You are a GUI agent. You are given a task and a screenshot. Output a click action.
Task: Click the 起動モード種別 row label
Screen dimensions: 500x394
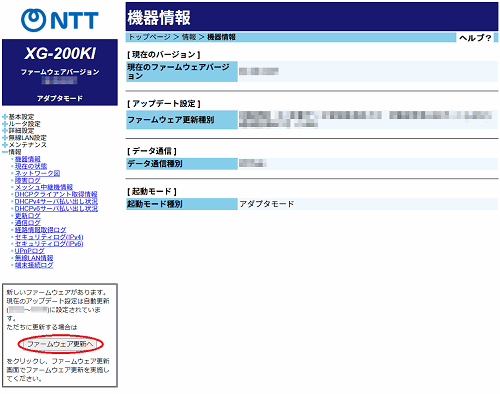tap(182, 204)
